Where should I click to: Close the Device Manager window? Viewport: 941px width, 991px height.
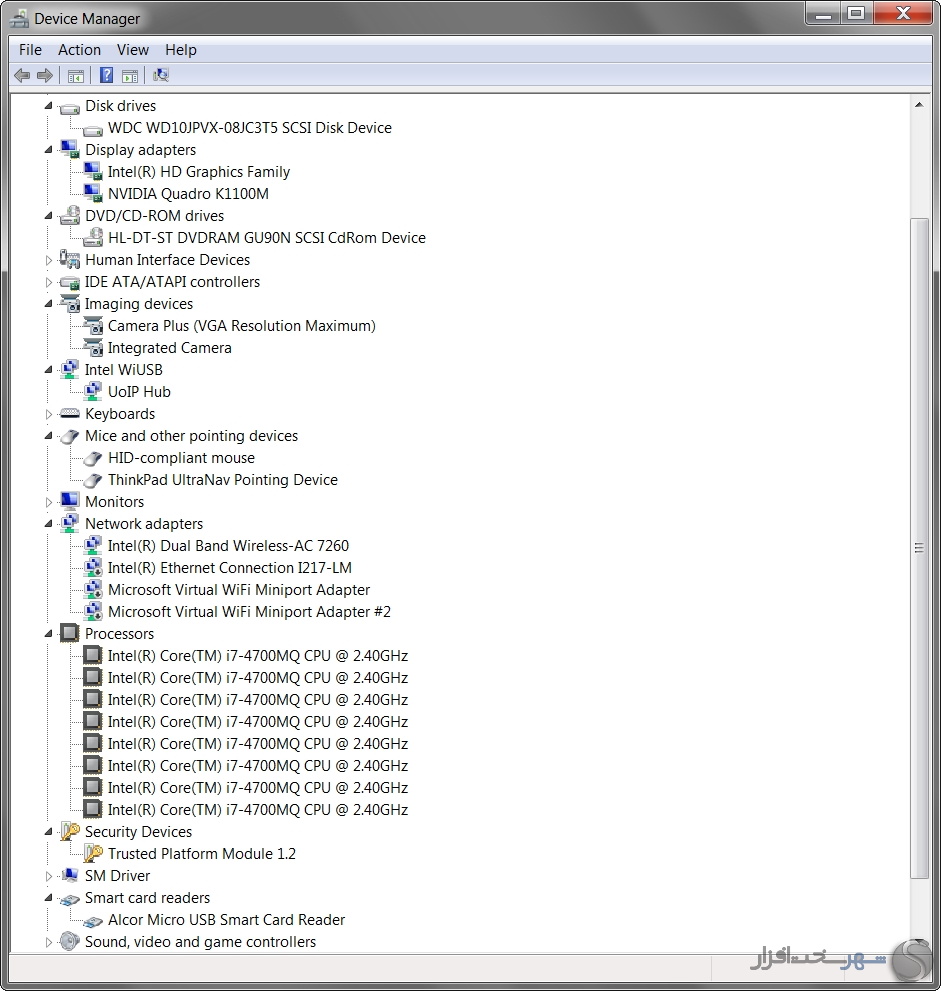pyautogui.click(x=903, y=14)
